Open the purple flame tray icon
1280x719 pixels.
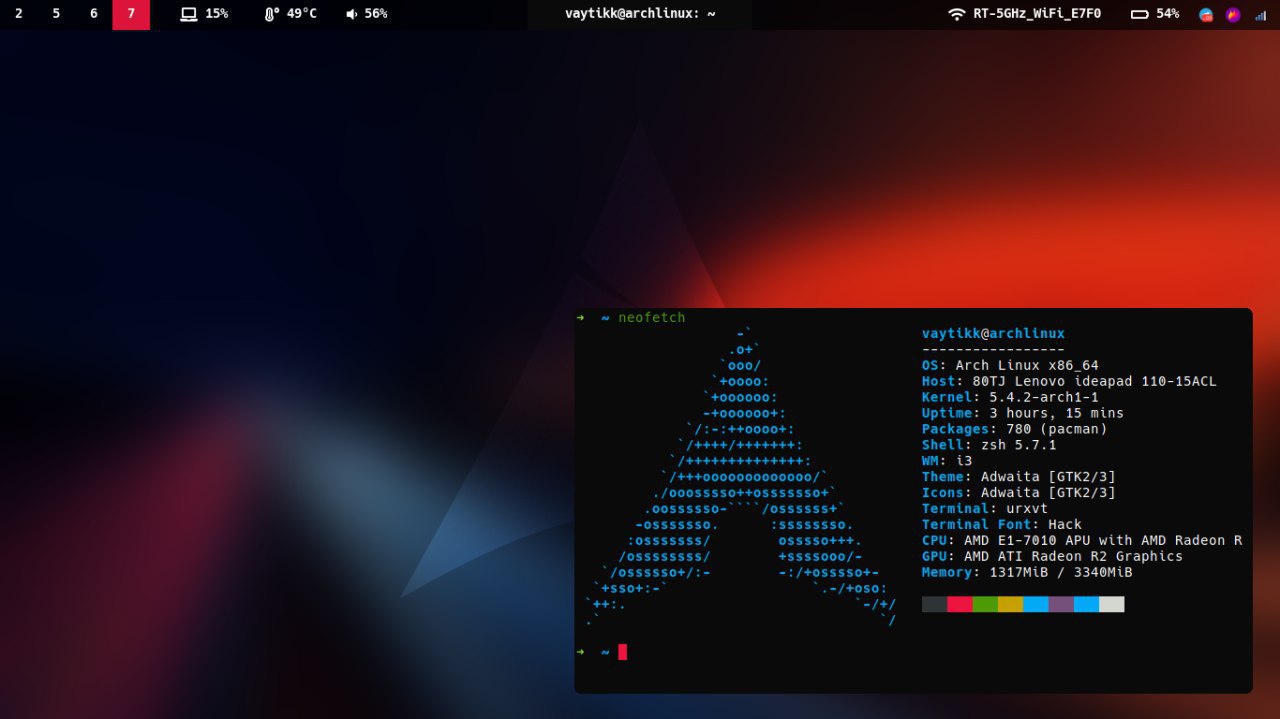pyautogui.click(x=1233, y=14)
